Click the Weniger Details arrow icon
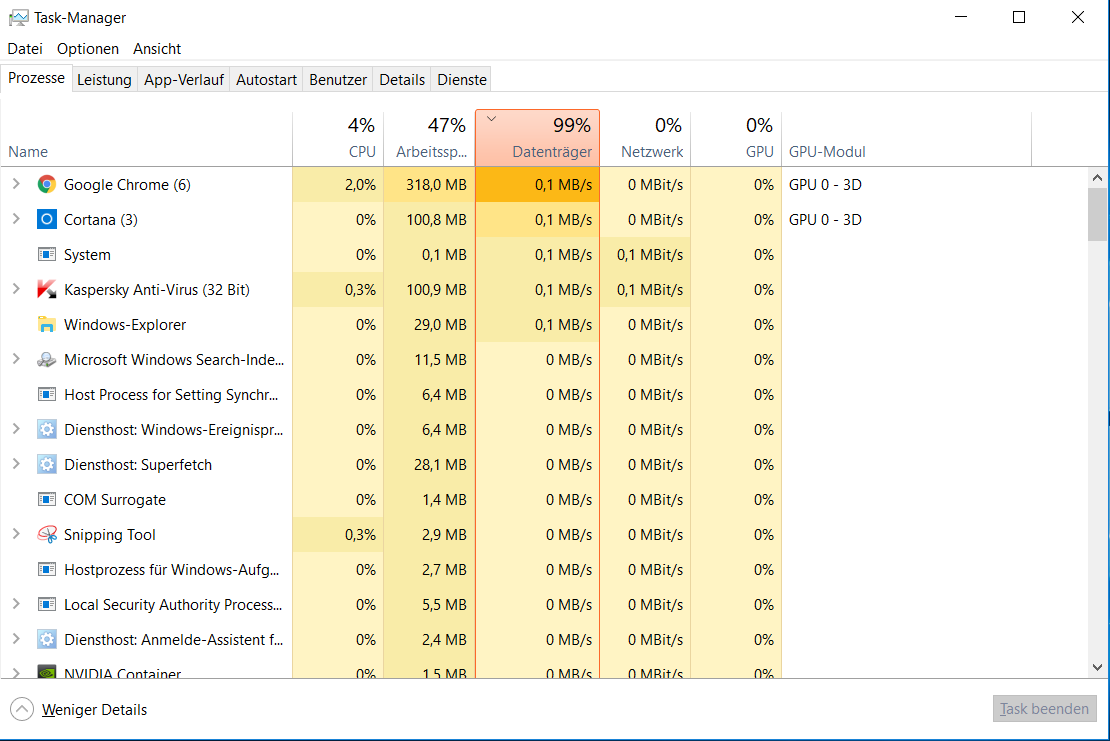 (x=22, y=709)
